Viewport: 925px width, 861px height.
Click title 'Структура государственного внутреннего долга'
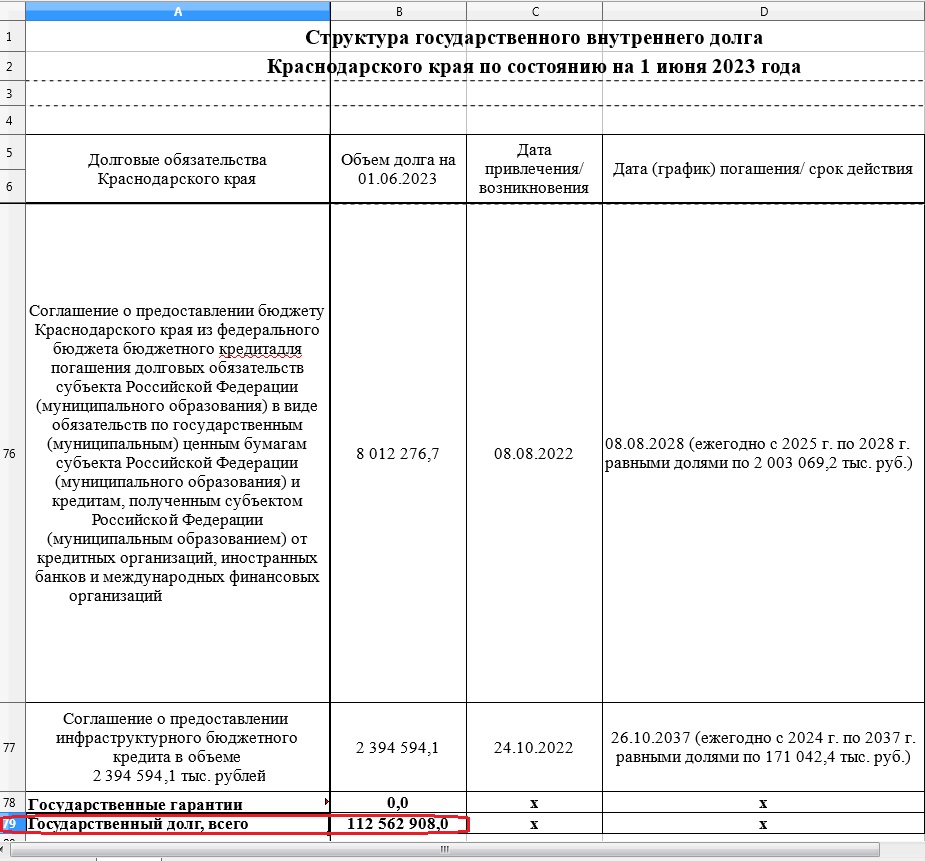[534, 37]
